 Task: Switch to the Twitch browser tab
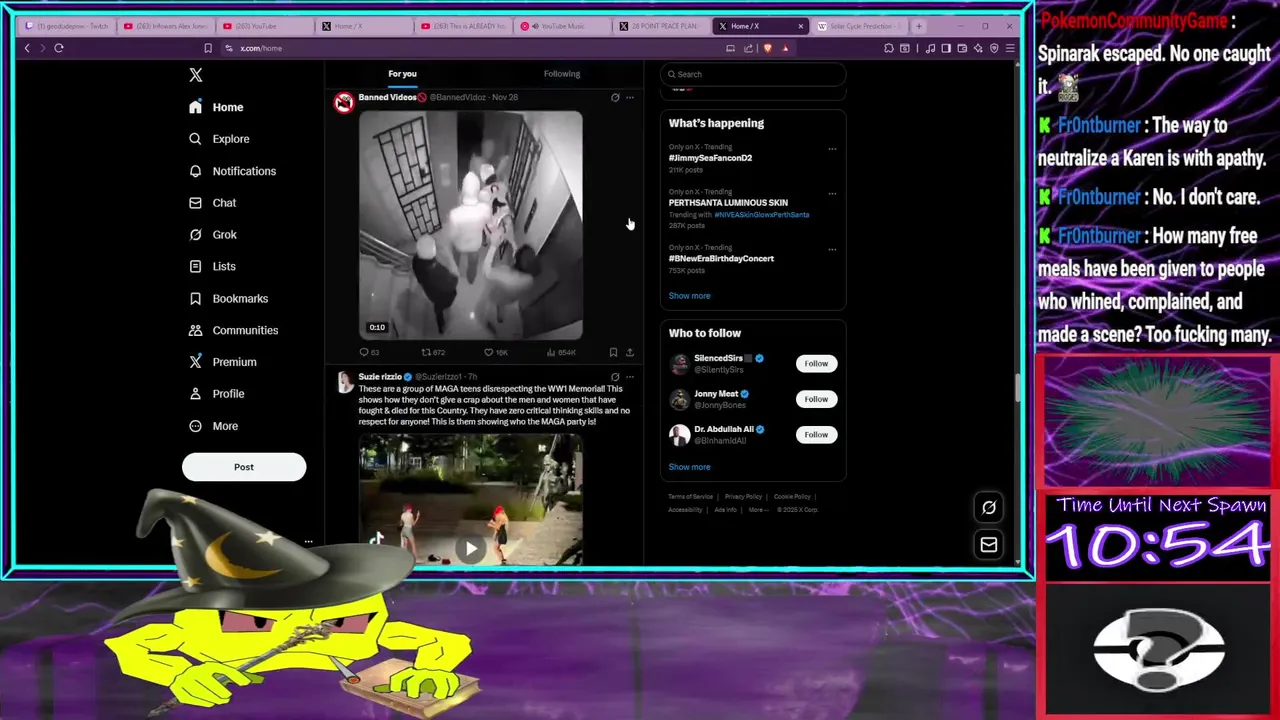pos(66,26)
